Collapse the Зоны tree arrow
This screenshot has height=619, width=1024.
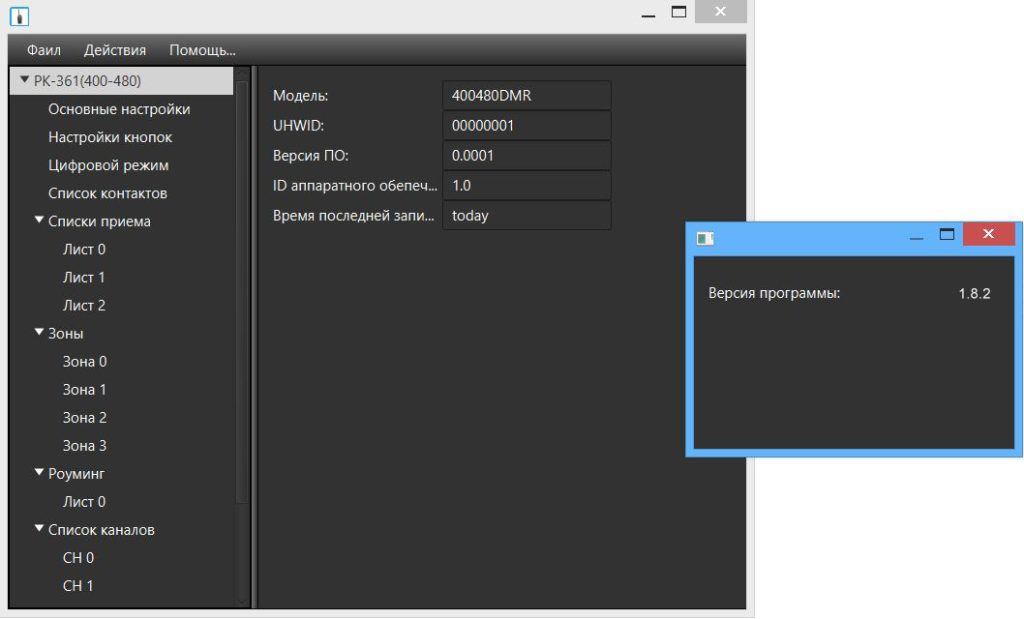pos(39,332)
